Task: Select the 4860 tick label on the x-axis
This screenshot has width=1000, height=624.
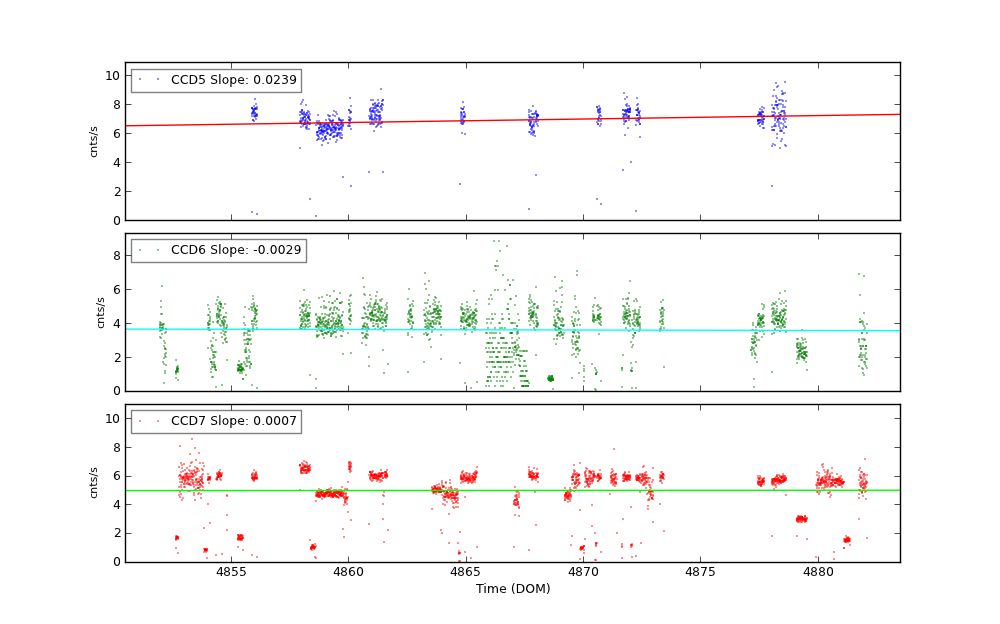Action: [348, 571]
